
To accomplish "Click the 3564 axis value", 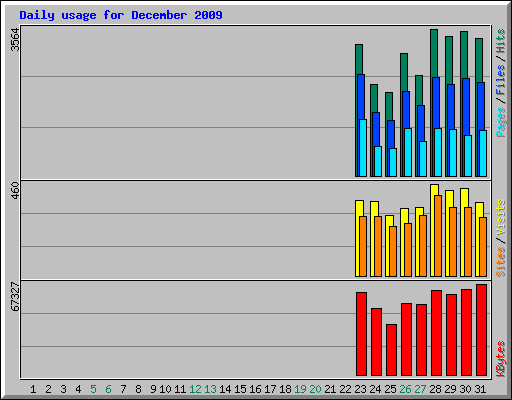I will 16,40.
